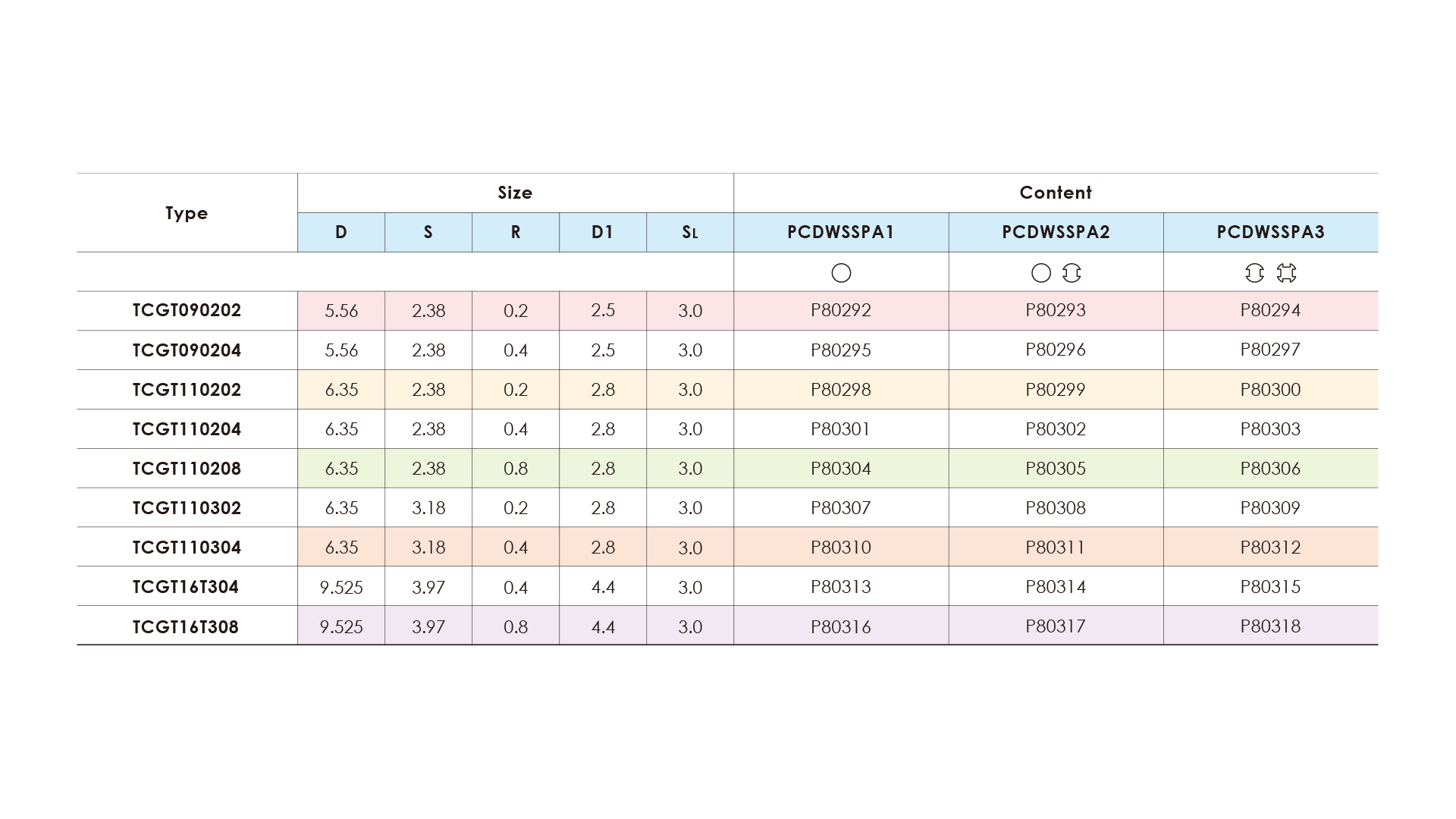
Task: Click the Size header cell
Action: pos(515,193)
